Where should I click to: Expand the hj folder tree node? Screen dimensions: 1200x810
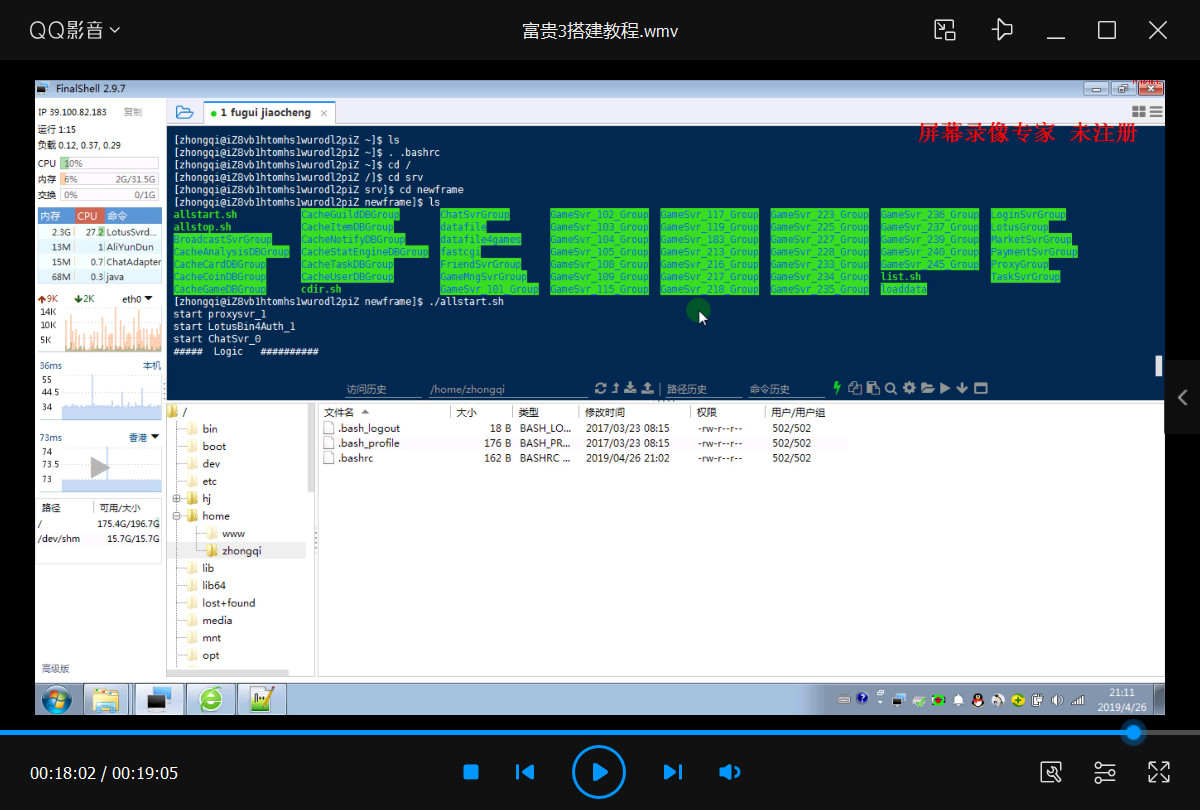pyautogui.click(x=177, y=498)
